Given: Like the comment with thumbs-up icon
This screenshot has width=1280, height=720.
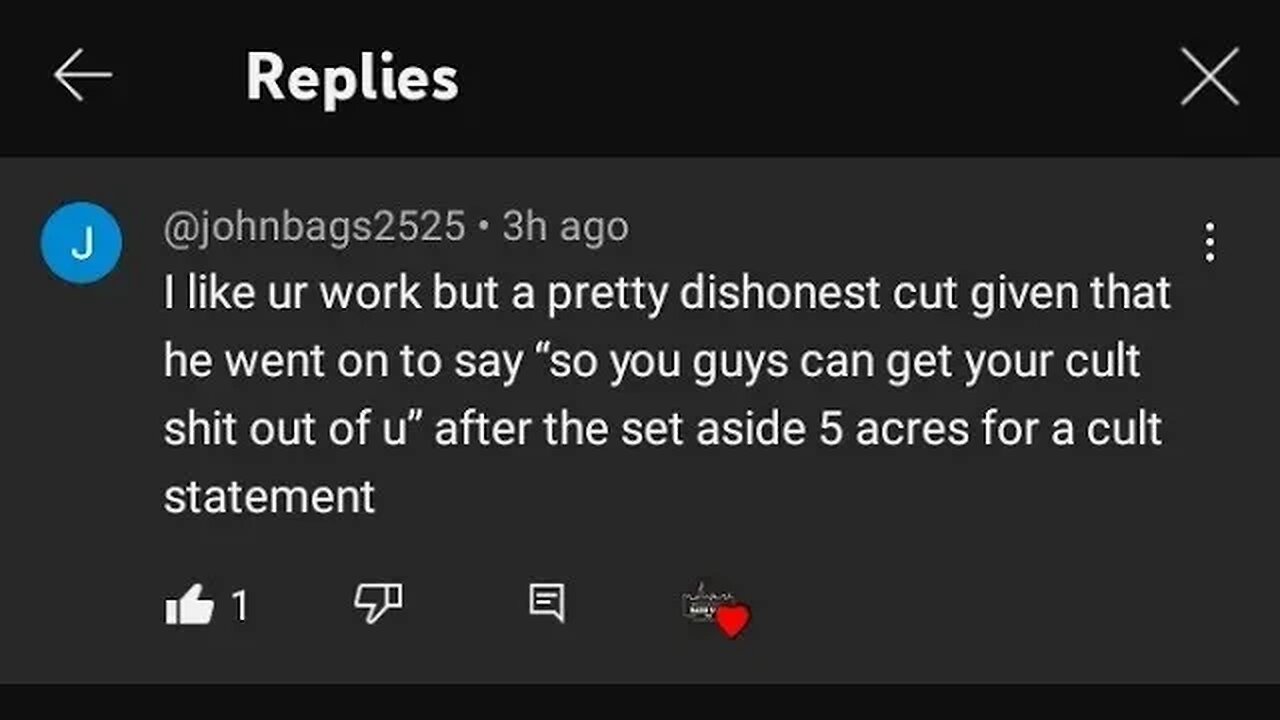Looking at the screenshot, I should [189, 604].
